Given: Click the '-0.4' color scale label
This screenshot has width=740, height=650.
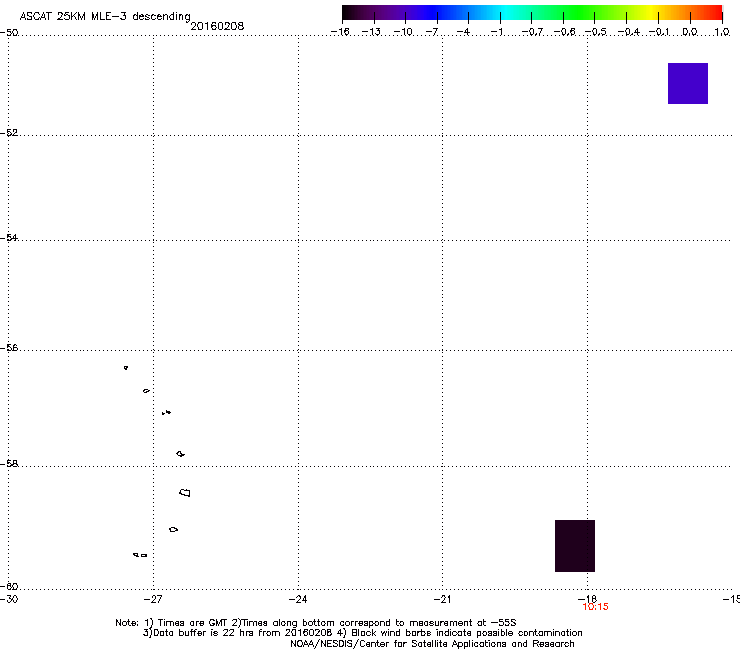Looking at the screenshot, I should (629, 32).
